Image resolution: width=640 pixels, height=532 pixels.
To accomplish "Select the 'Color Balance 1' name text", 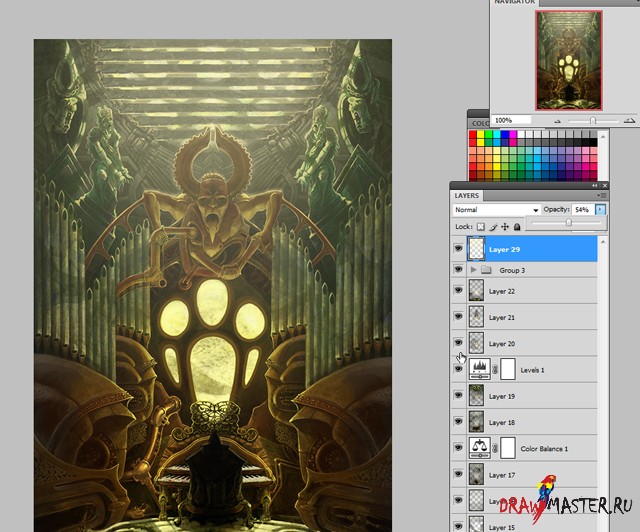I will [544, 449].
